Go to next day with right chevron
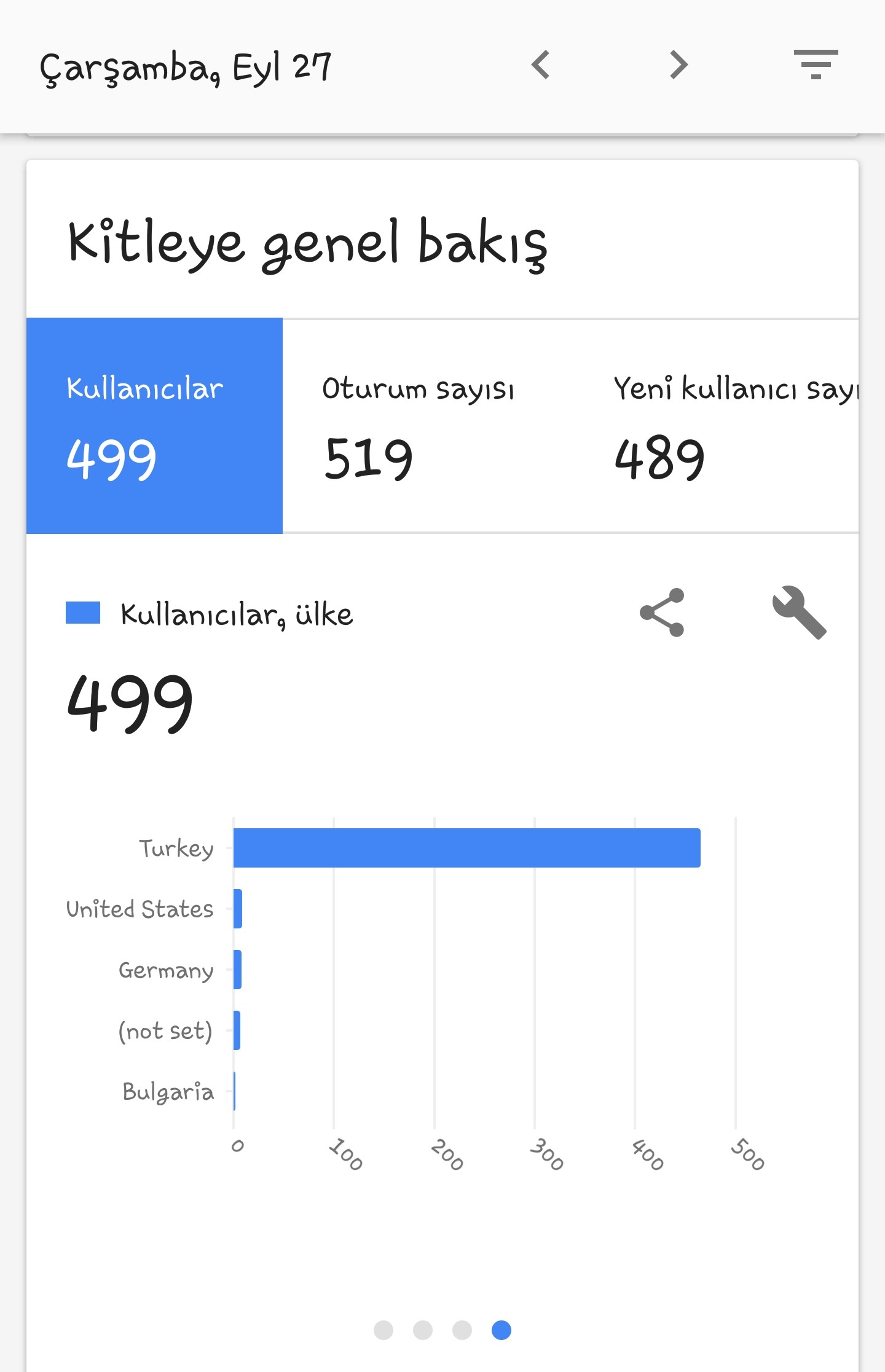Viewport: 885px width, 1372px height. (x=679, y=65)
